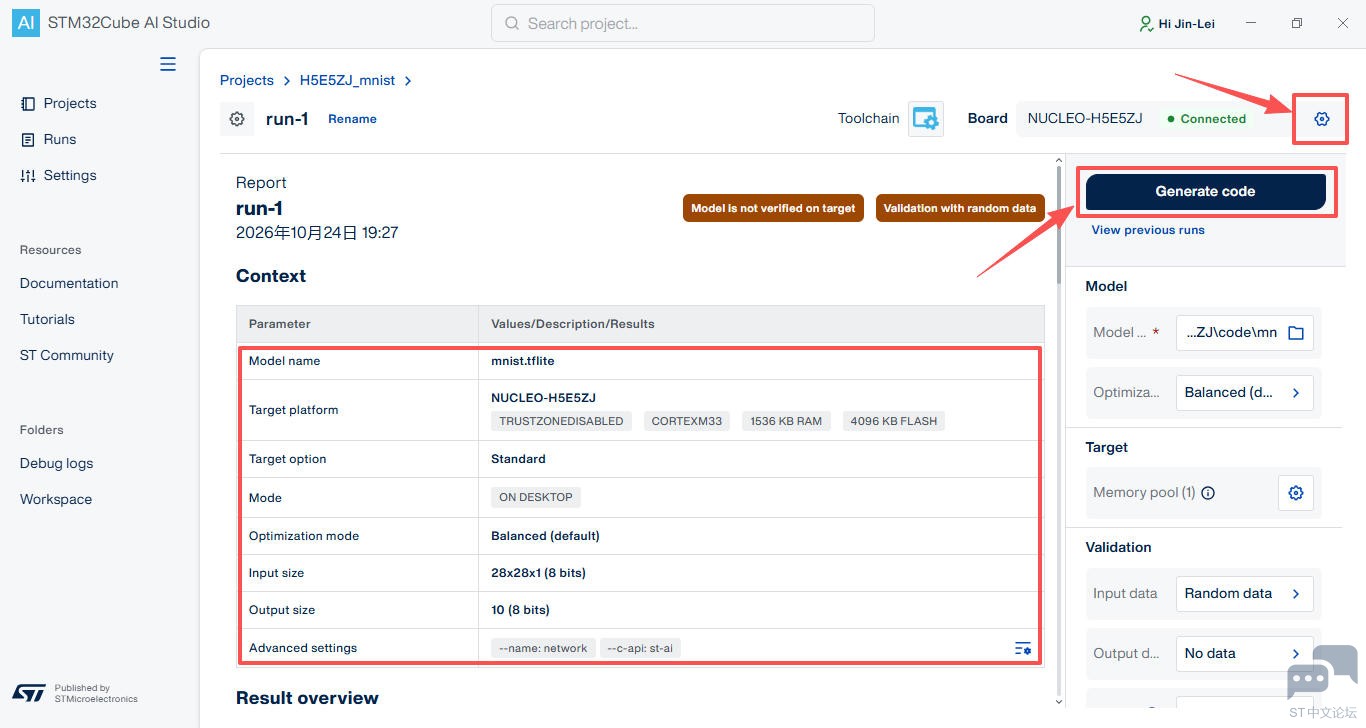
Task: Click the AI app logo
Action: pos(25,22)
